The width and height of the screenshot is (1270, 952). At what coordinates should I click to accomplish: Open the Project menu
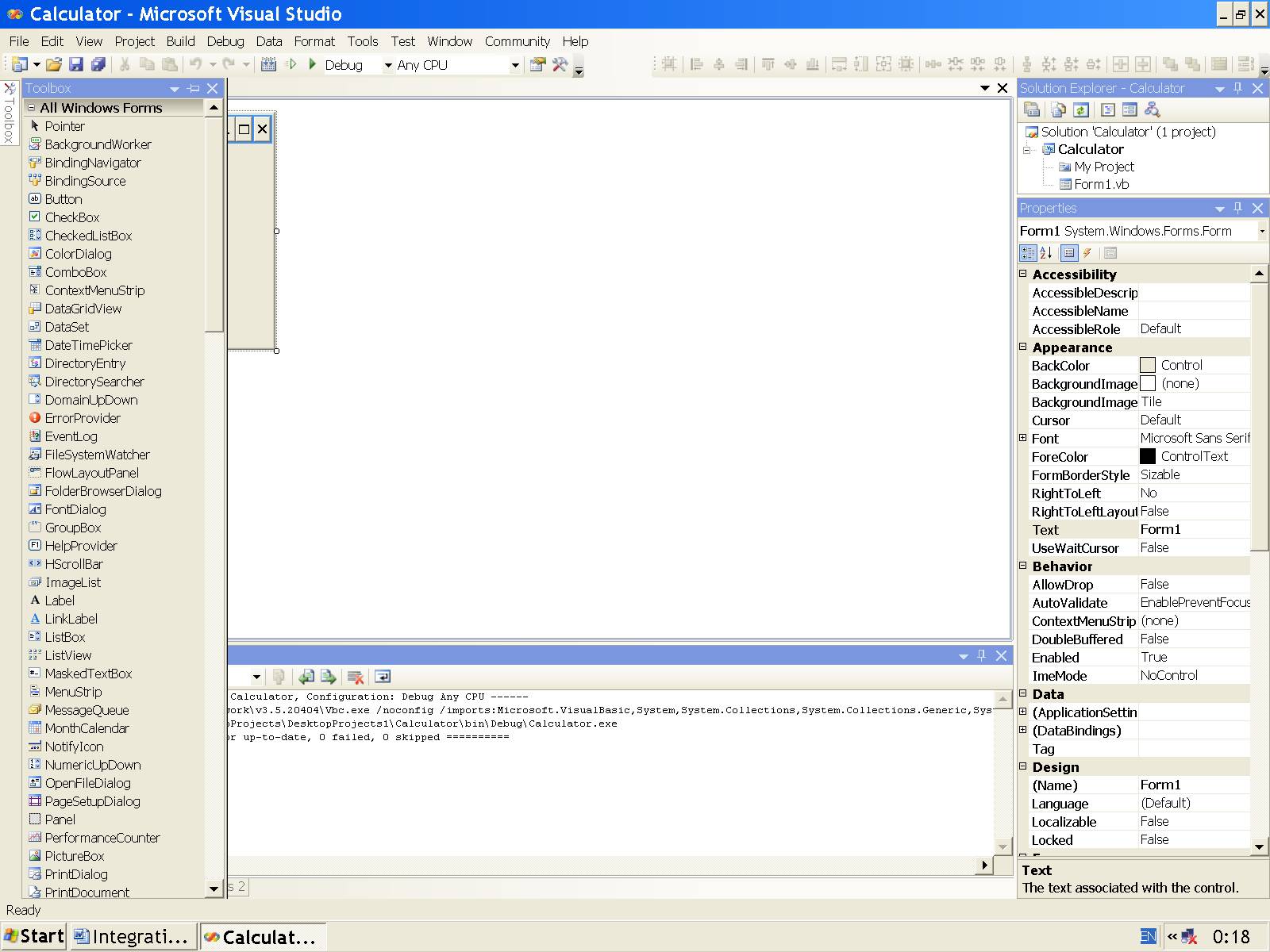tap(134, 41)
